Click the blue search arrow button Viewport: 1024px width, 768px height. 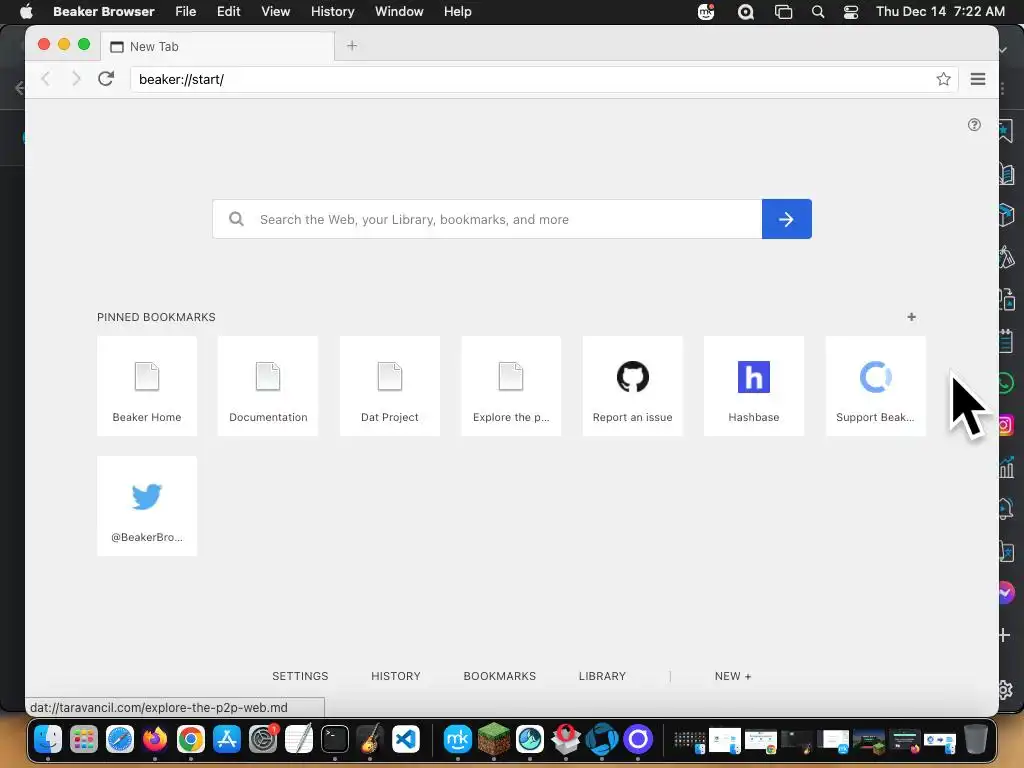pyautogui.click(x=786, y=219)
